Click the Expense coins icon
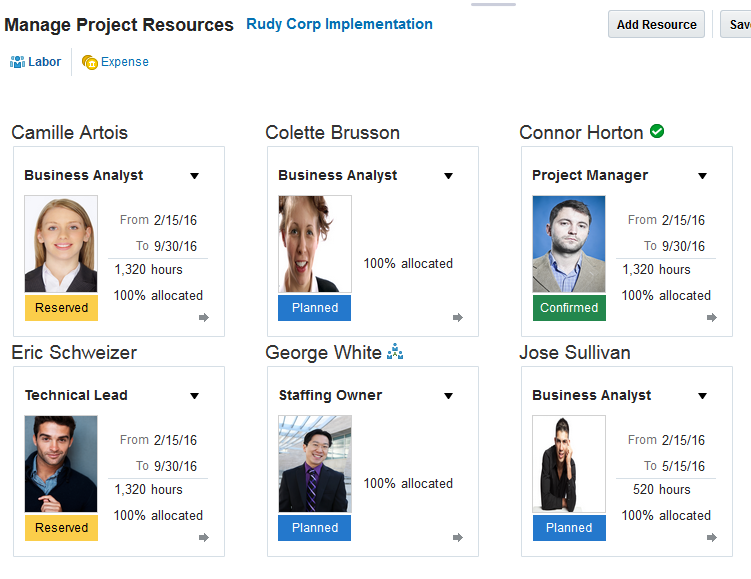The width and height of the screenshot is (751, 579). (89, 63)
